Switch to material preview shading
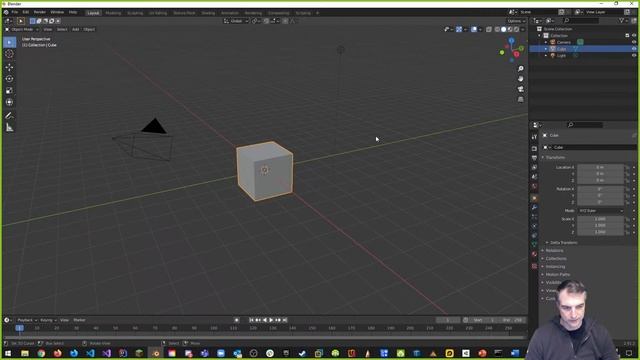The width and height of the screenshot is (640, 360). 510,29
